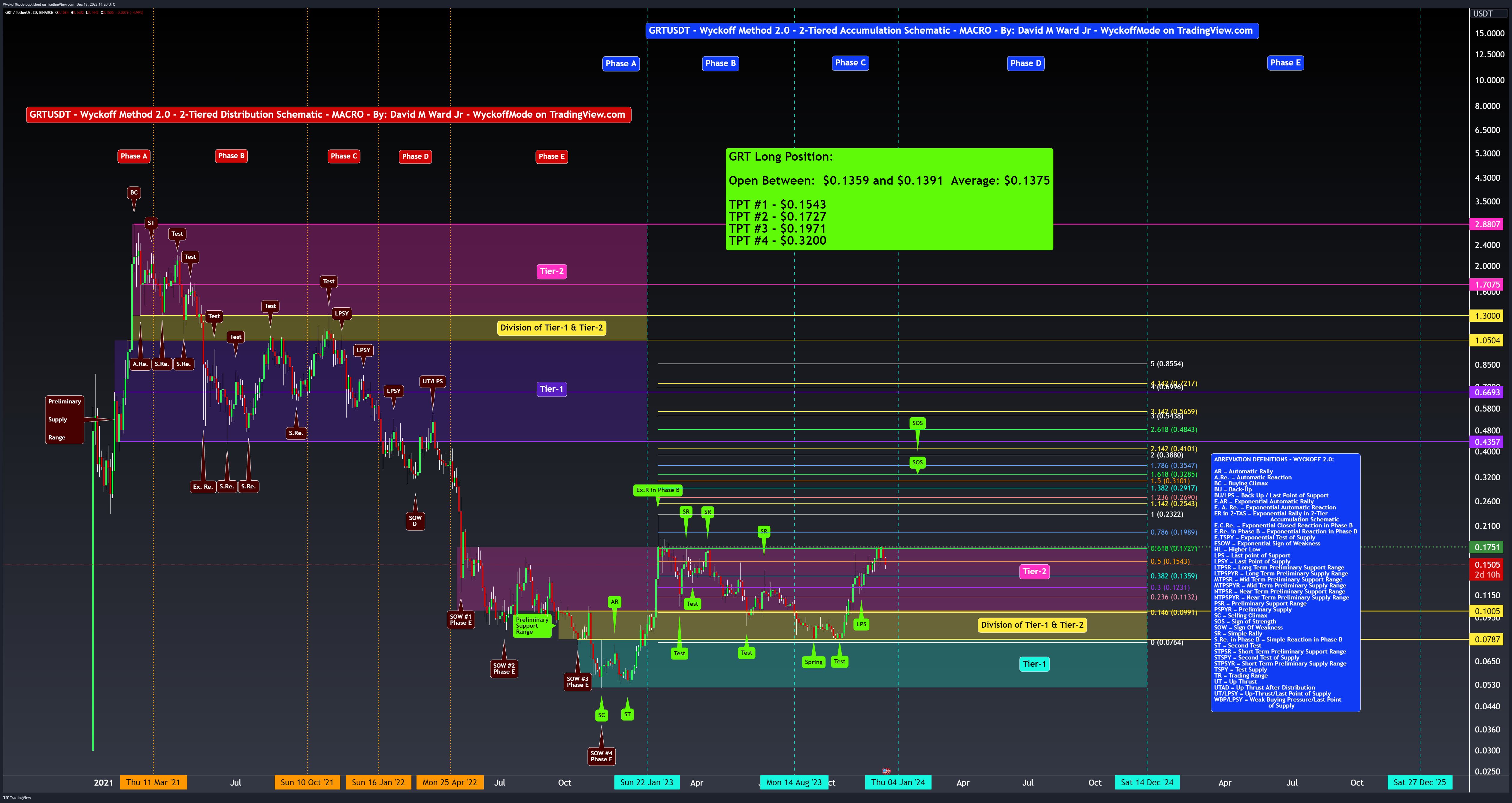Image resolution: width=1512 pixels, height=803 pixels.
Task: Click the blue Phase C label
Action: 850,63
